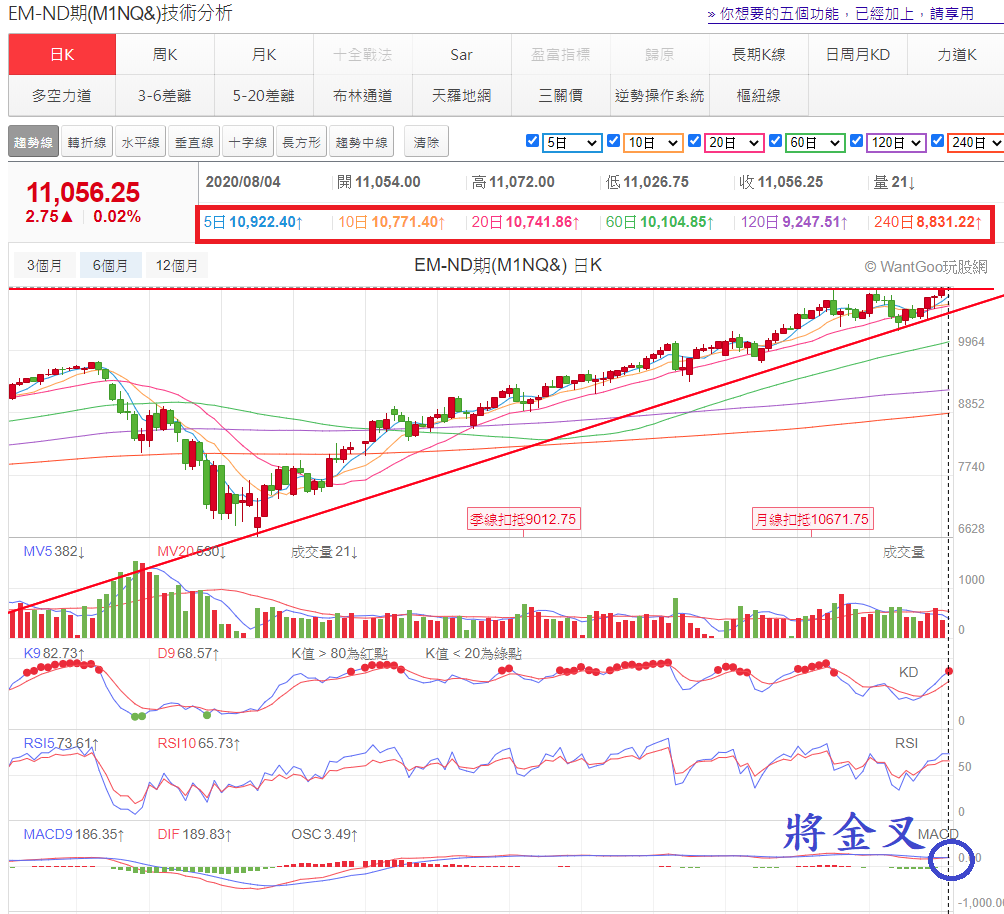Image resolution: width=1004 pixels, height=914 pixels.
Task: Open the 日周月KD tab
Action: (858, 54)
